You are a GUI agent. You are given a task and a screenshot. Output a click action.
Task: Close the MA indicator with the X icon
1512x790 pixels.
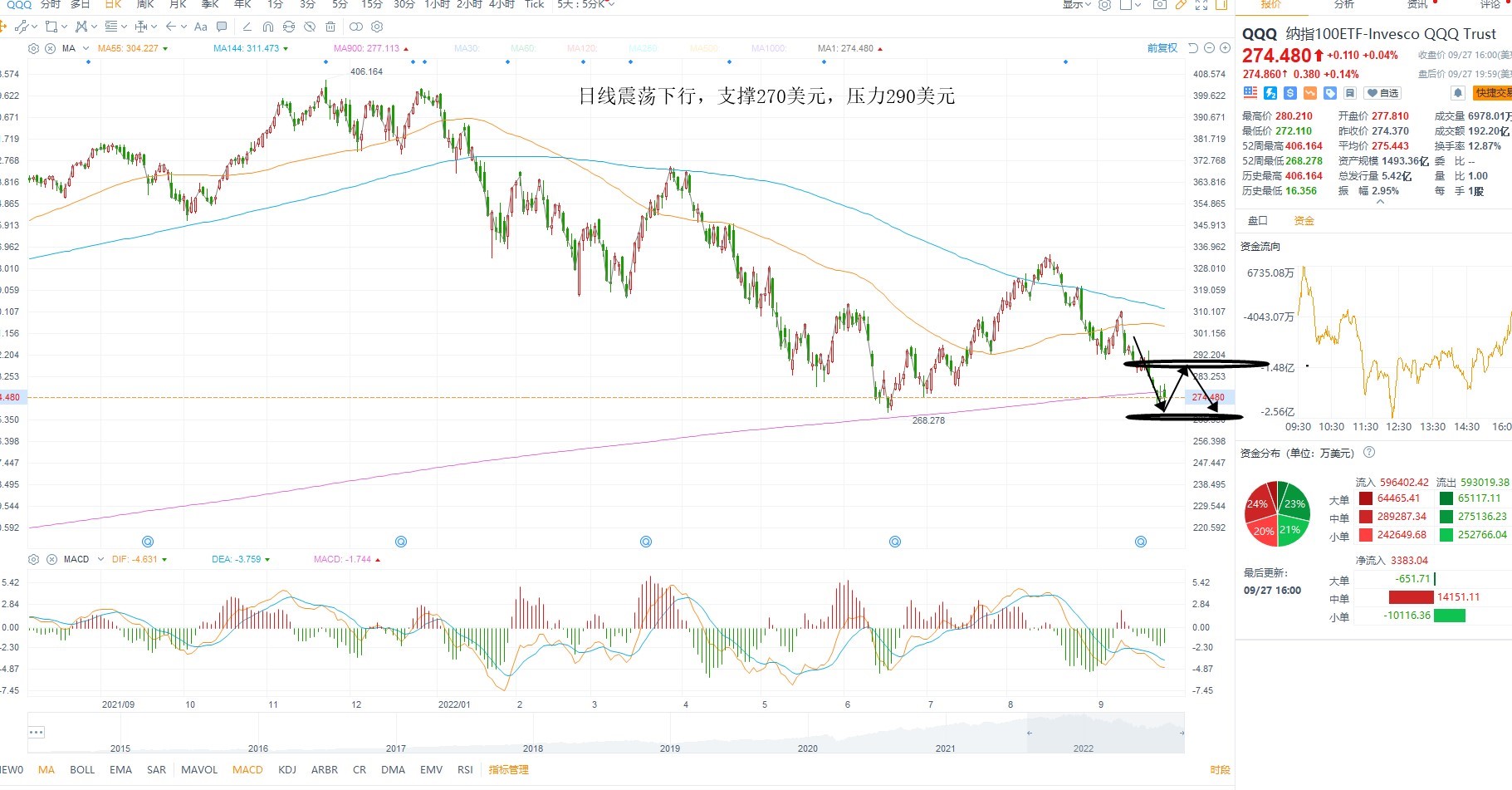(x=50, y=48)
